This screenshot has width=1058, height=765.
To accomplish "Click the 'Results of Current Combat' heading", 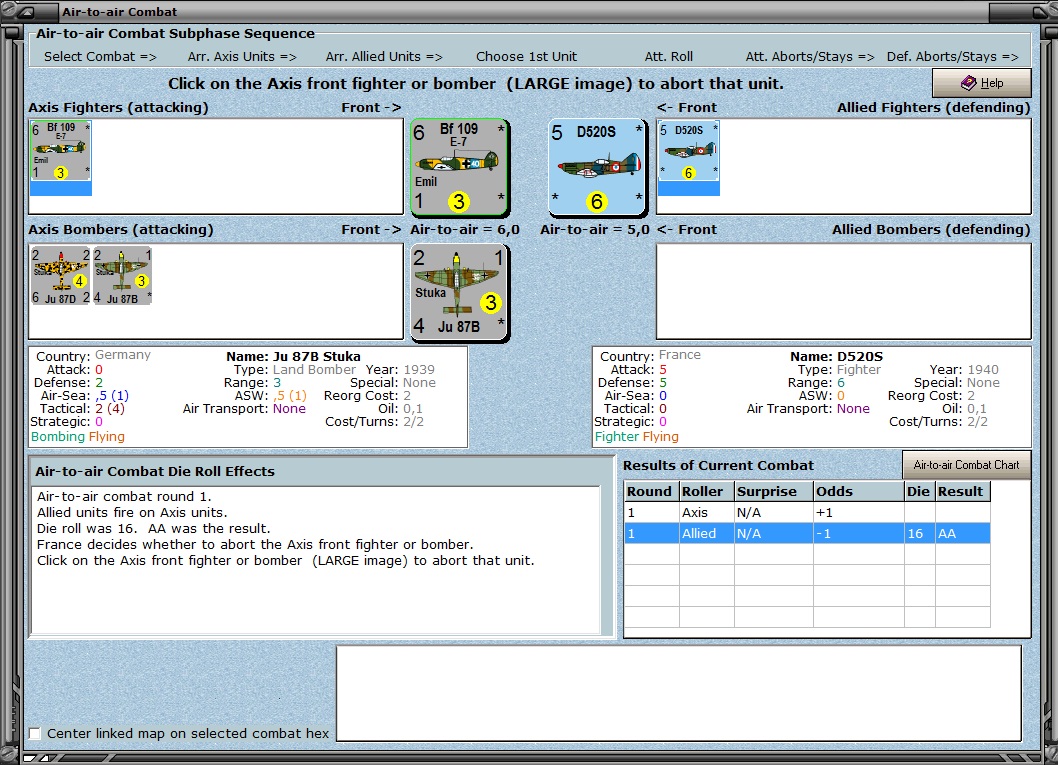I will [x=718, y=465].
